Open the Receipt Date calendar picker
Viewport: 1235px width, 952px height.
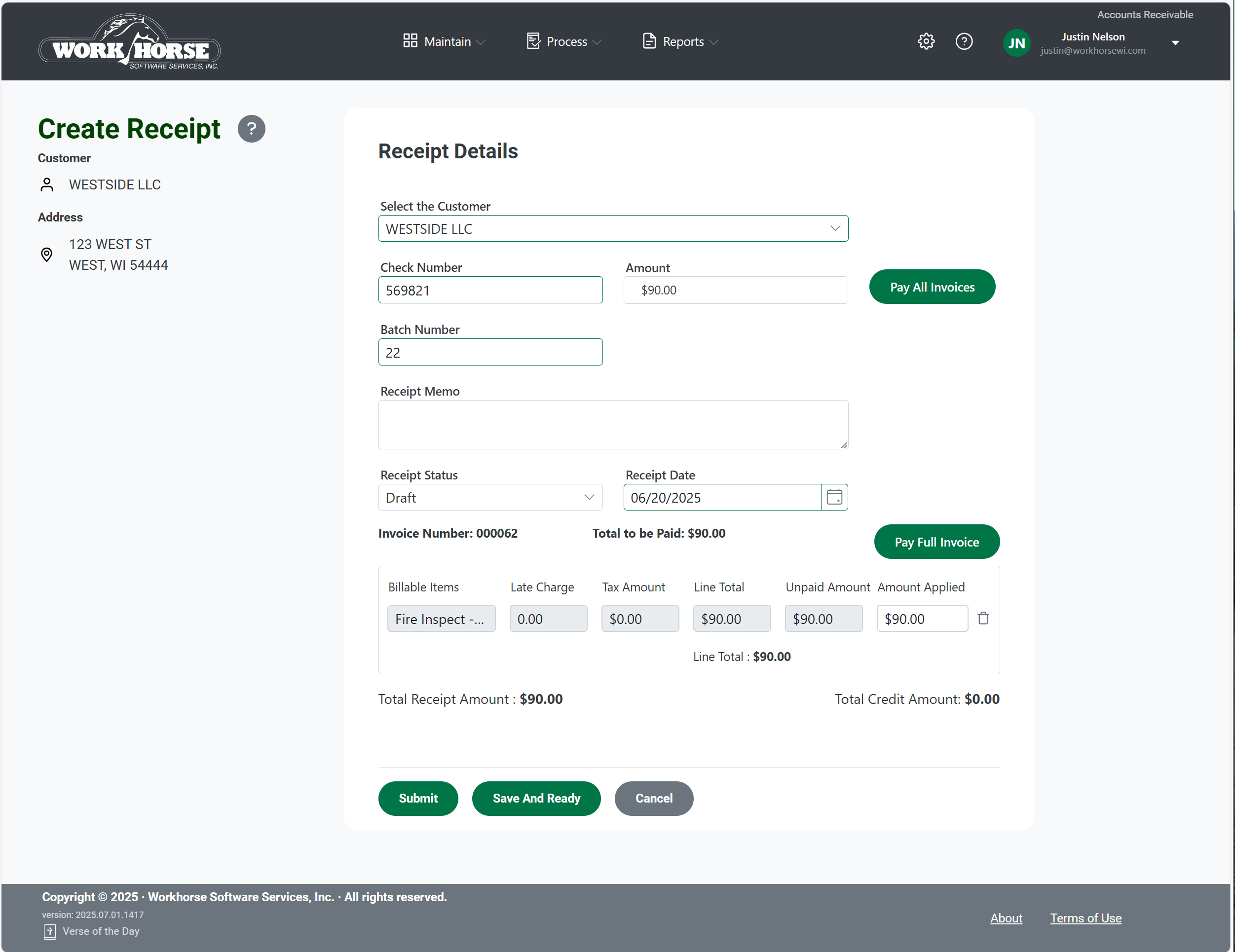point(834,498)
